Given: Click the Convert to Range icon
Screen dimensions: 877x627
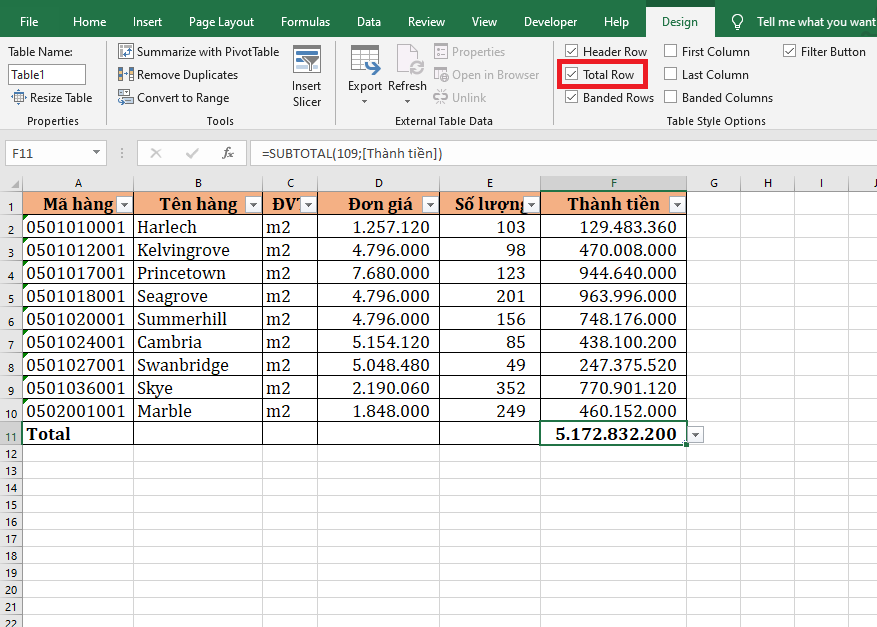Looking at the screenshot, I should click(126, 97).
